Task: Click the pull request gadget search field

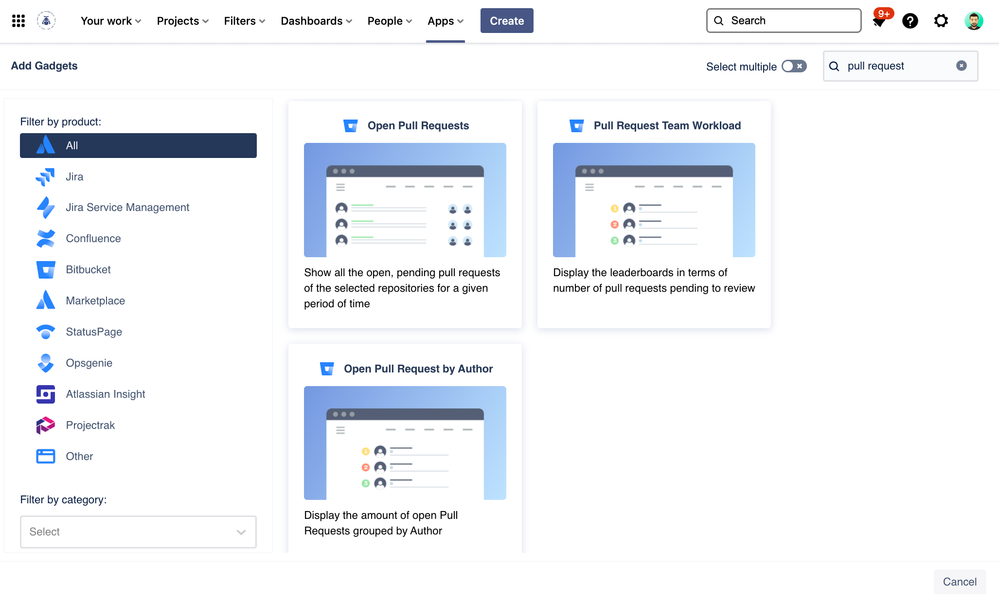Action: coord(900,66)
